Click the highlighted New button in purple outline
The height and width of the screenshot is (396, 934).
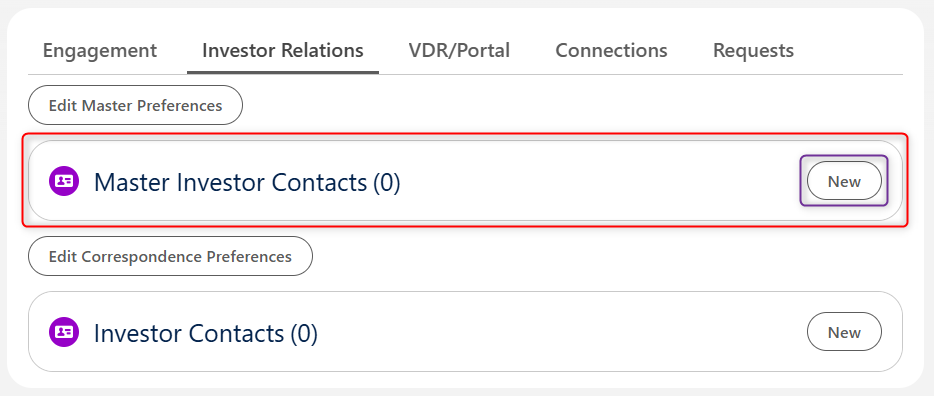click(x=844, y=182)
